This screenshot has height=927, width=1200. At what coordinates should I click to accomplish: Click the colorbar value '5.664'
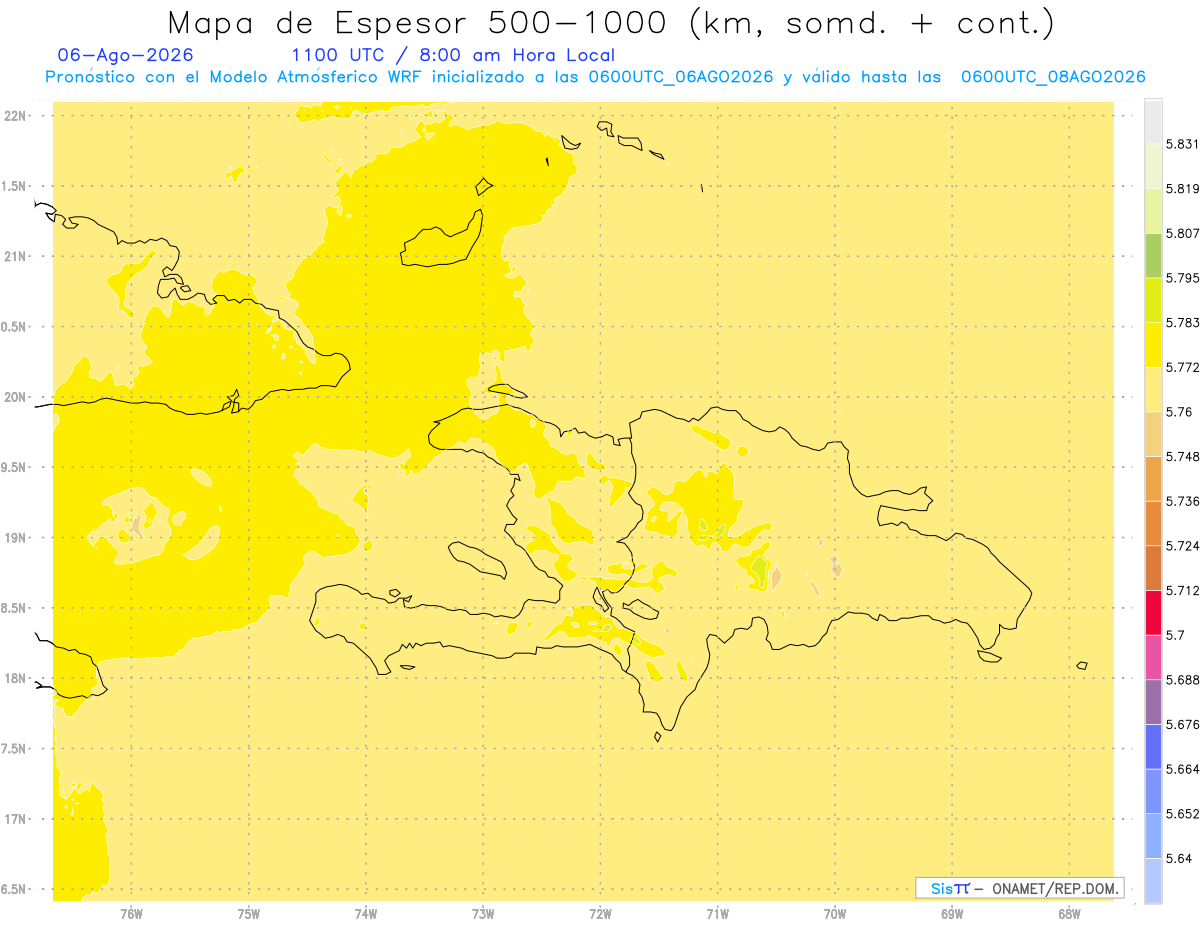(1182, 769)
